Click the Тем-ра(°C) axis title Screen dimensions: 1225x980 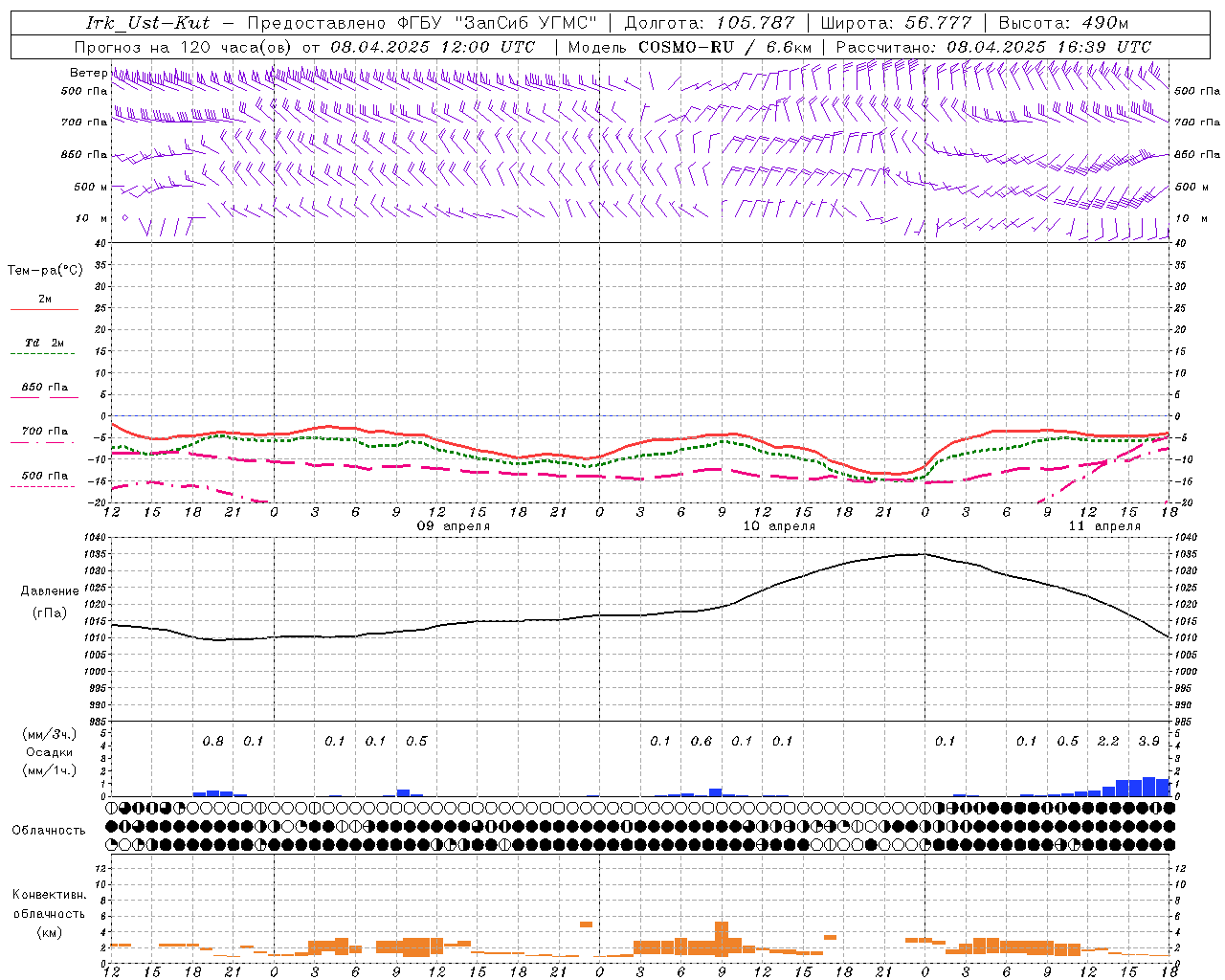pos(45,271)
